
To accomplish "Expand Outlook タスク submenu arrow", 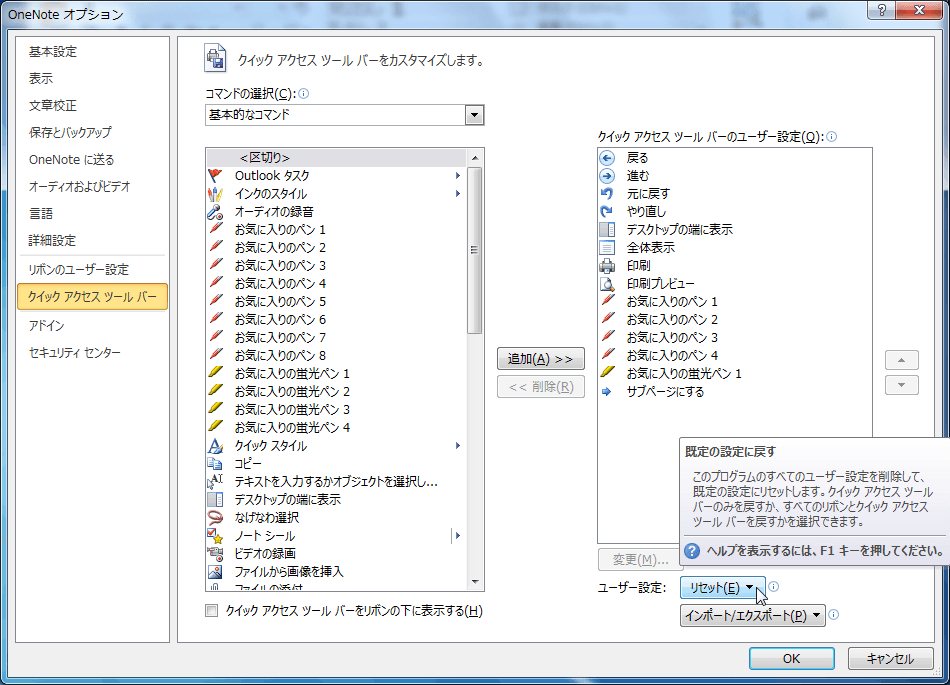I will pyautogui.click(x=458, y=176).
